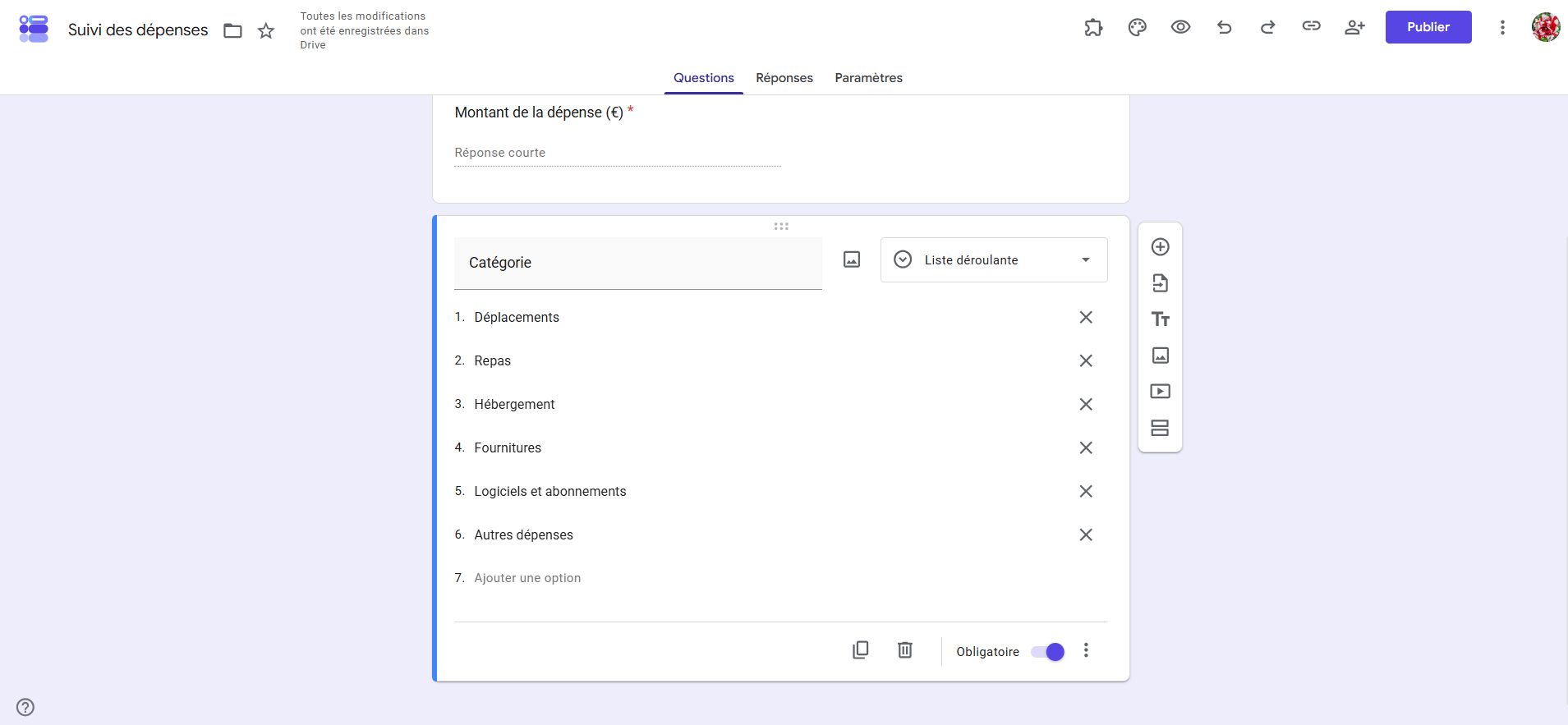Image resolution: width=1568 pixels, height=725 pixels.
Task: Remove the Hébergement option
Action: (1086, 404)
